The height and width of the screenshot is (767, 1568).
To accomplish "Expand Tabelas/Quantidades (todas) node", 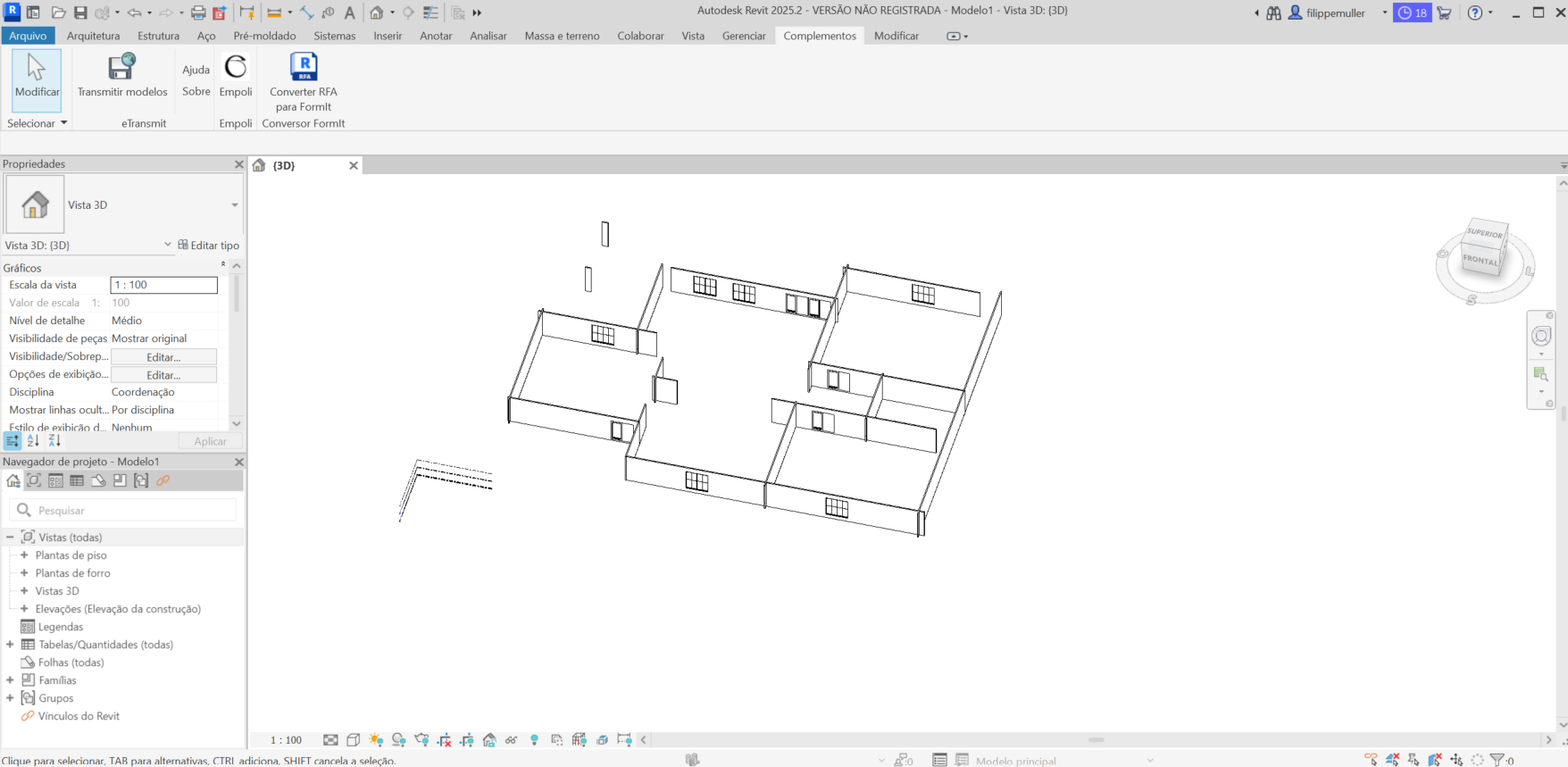I will tap(10, 645).
